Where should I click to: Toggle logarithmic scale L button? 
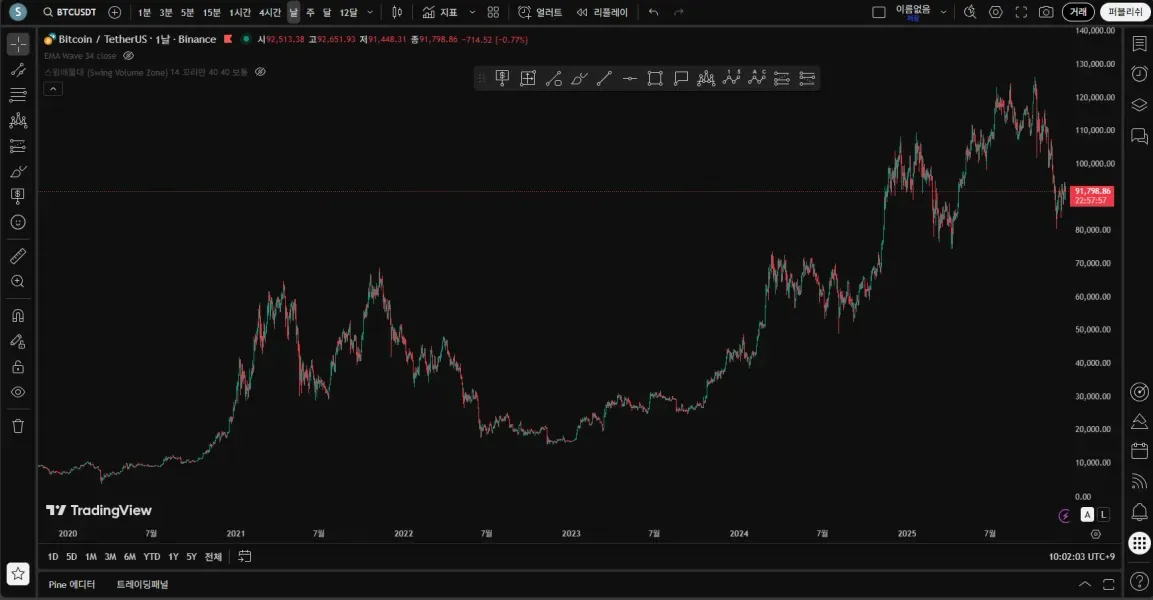[x=1104, y=515]
